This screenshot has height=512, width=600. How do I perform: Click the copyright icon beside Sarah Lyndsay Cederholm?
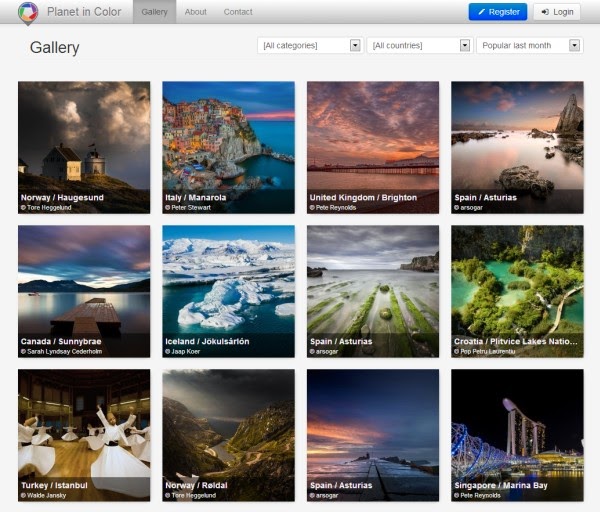pos(23,351)
